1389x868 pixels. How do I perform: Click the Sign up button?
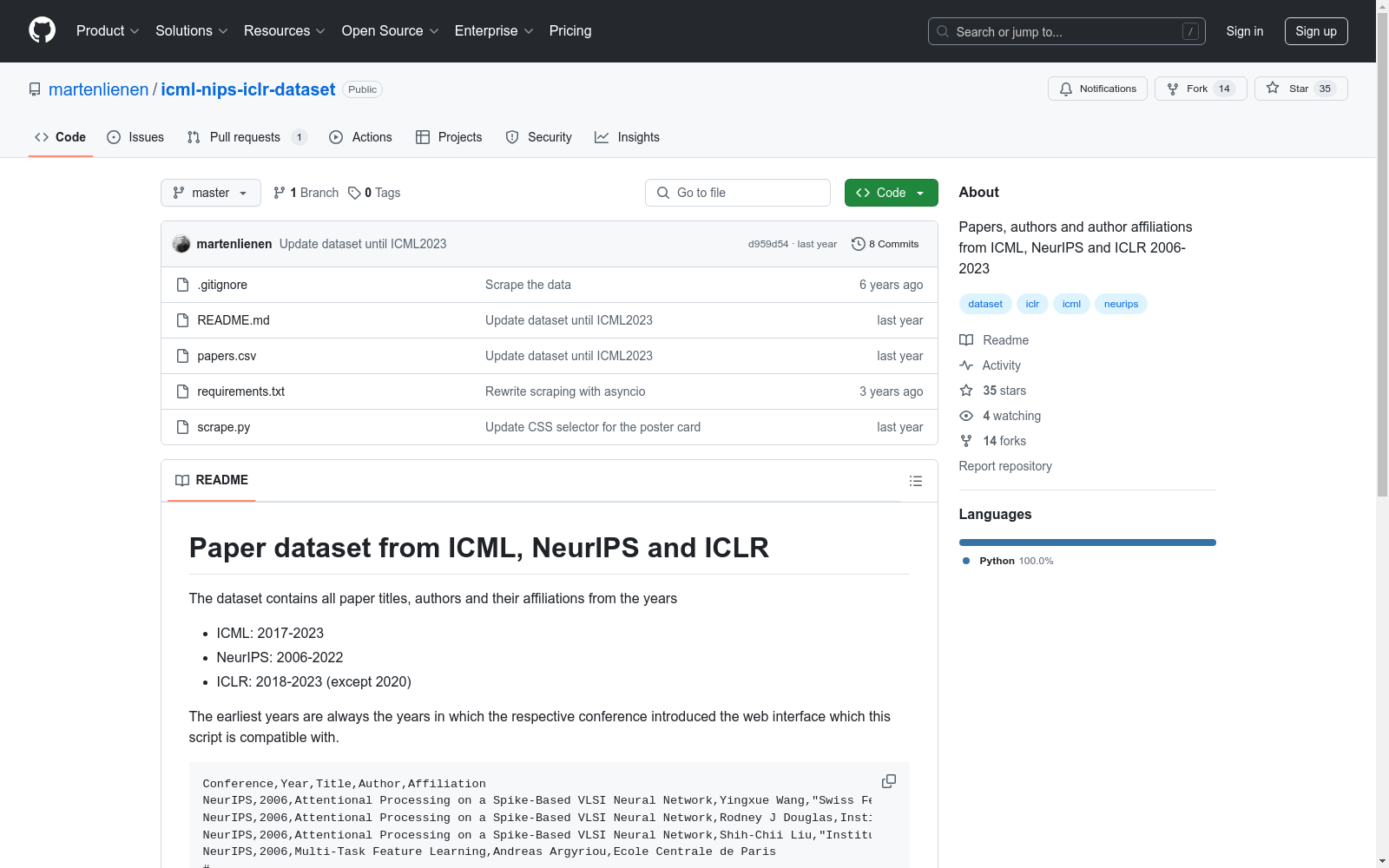click(1316, 31)
